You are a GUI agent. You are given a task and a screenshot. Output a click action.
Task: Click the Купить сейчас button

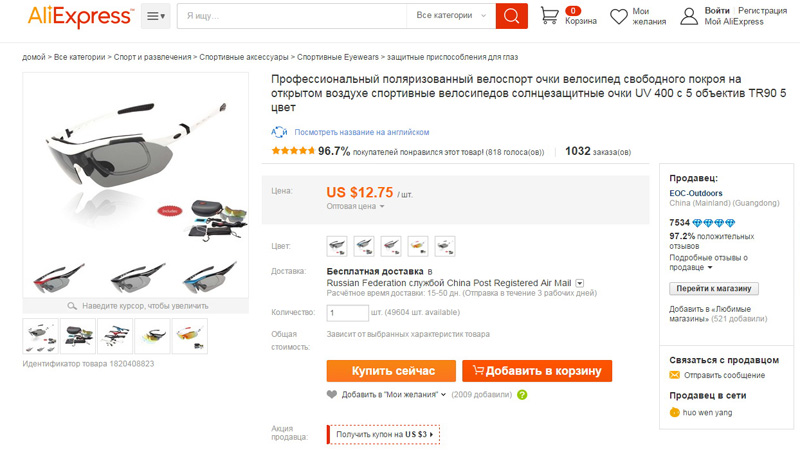391,371
